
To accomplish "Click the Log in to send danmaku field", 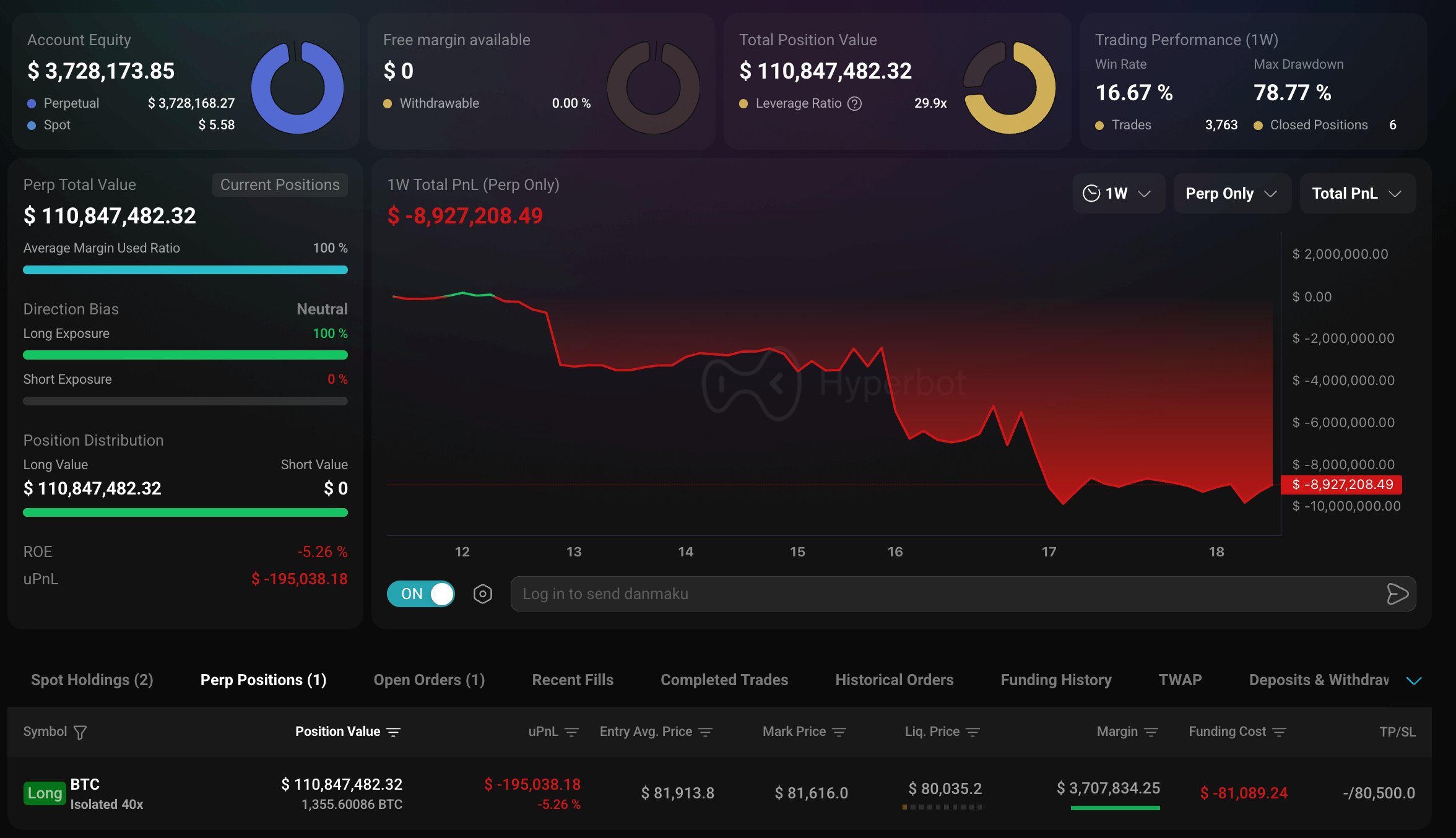I will [963, 594].
